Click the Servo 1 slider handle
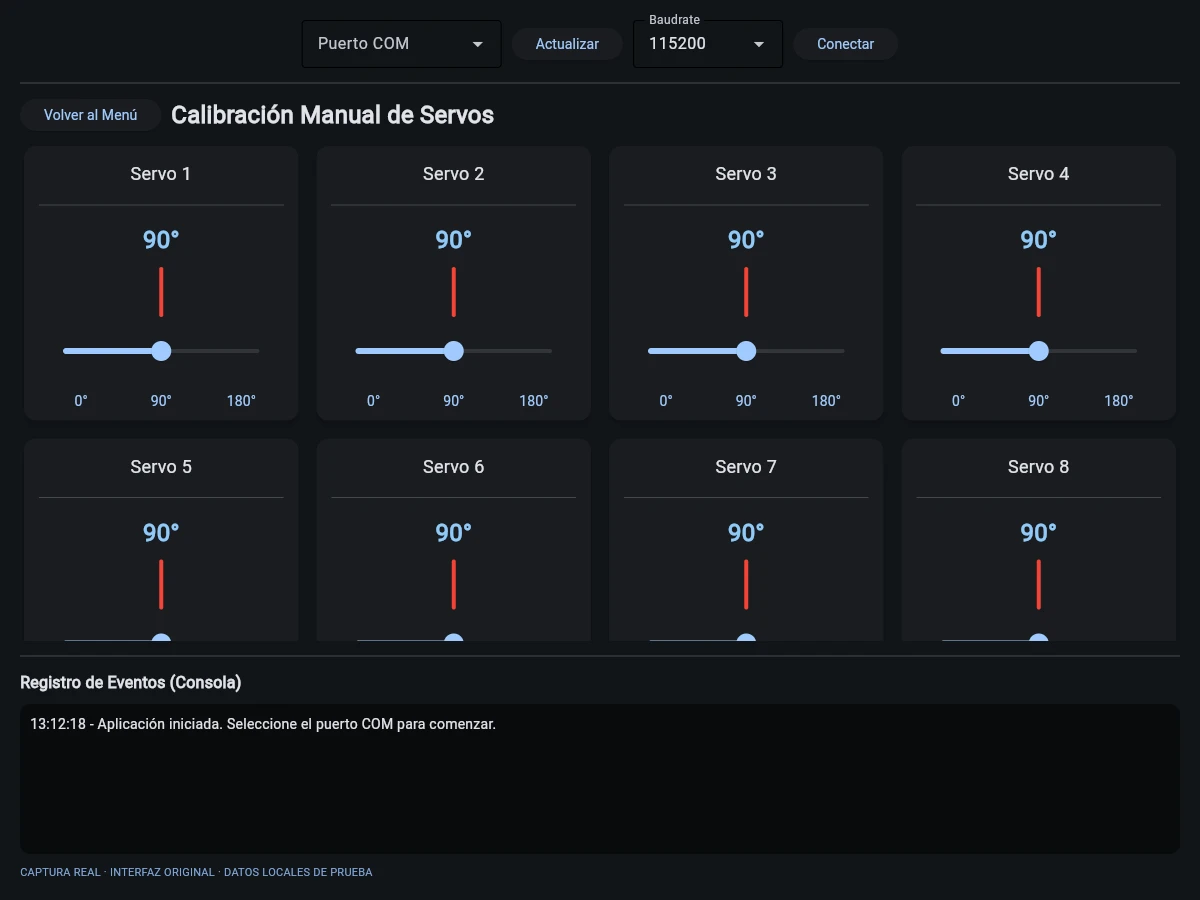The image size is (1200, 900). [x=161, y=351]
